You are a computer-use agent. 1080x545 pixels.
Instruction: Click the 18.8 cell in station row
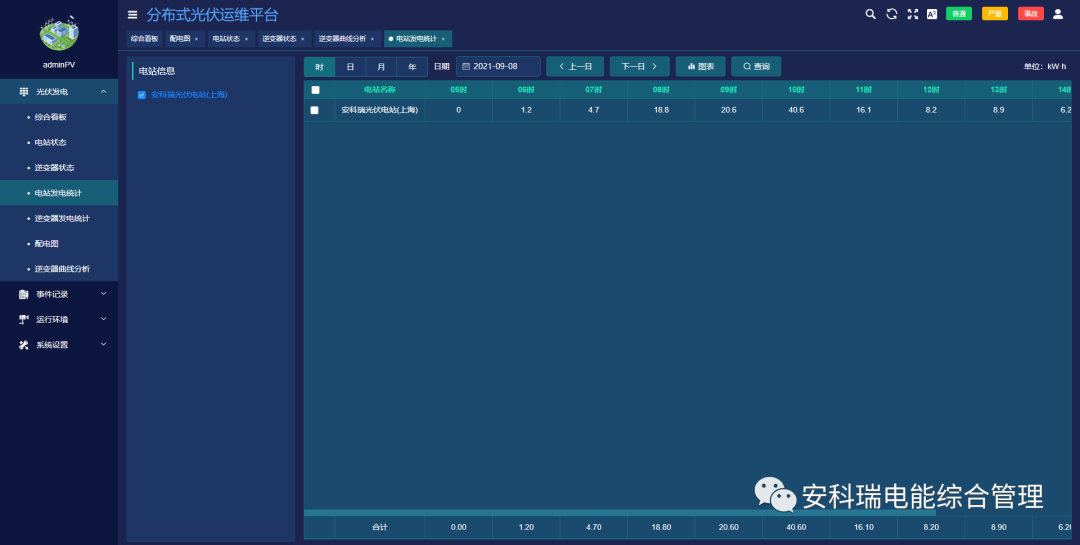point(661,110)
